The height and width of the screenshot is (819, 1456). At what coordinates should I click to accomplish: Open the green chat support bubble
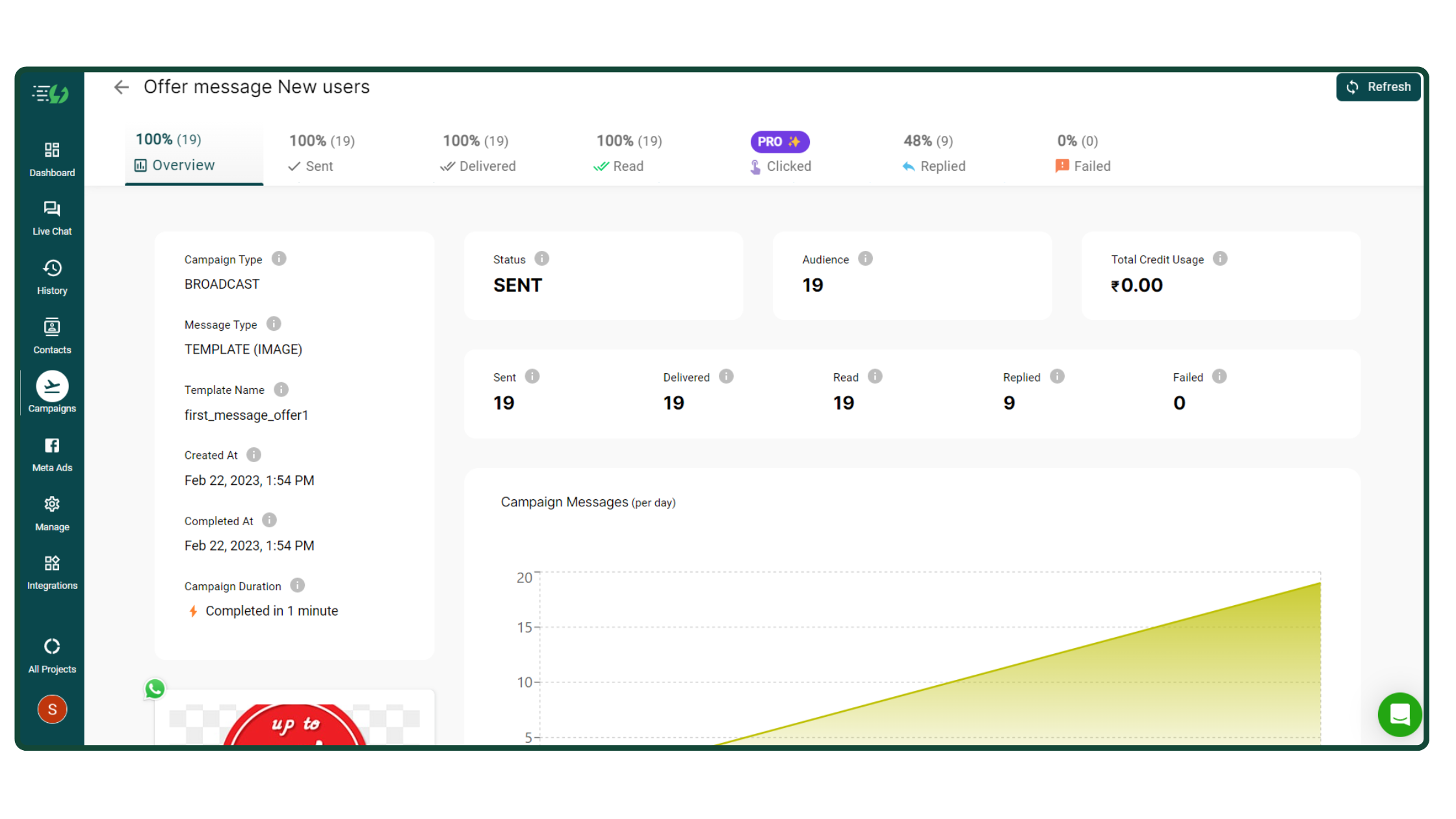point(1399,714)
